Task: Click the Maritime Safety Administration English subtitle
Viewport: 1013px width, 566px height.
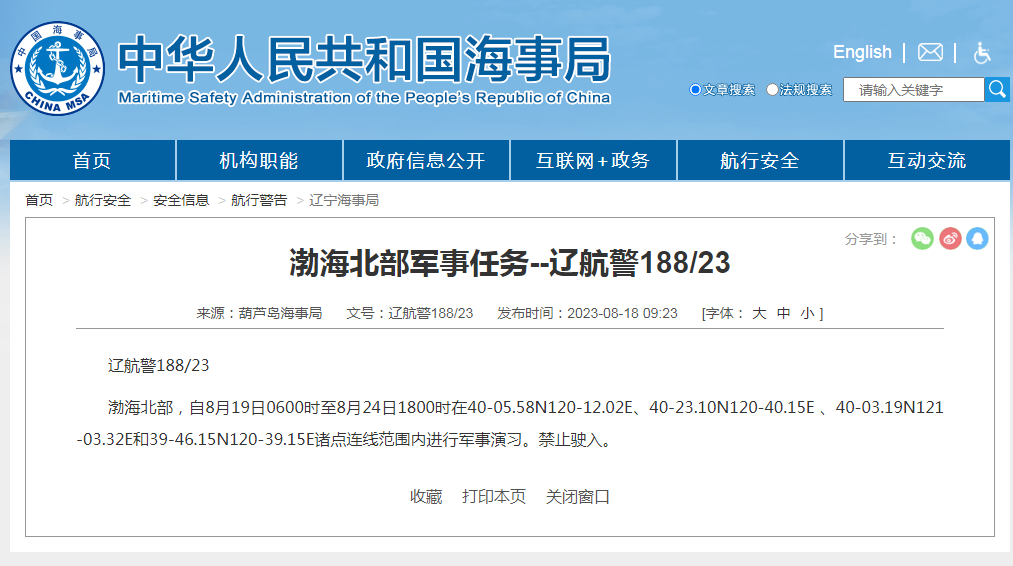Action: (364, 98)
